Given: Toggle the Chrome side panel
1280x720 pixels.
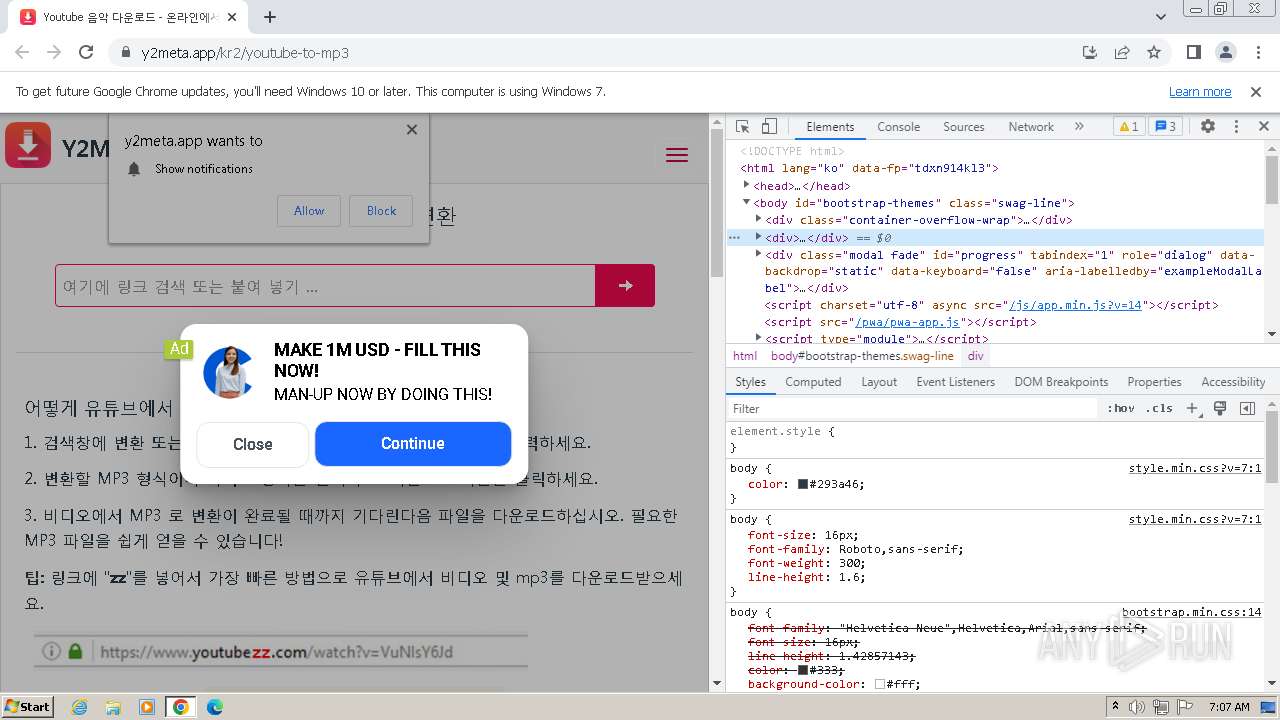Looking at the screenshot, I should pyautogui.click(x=1194, y=53).
